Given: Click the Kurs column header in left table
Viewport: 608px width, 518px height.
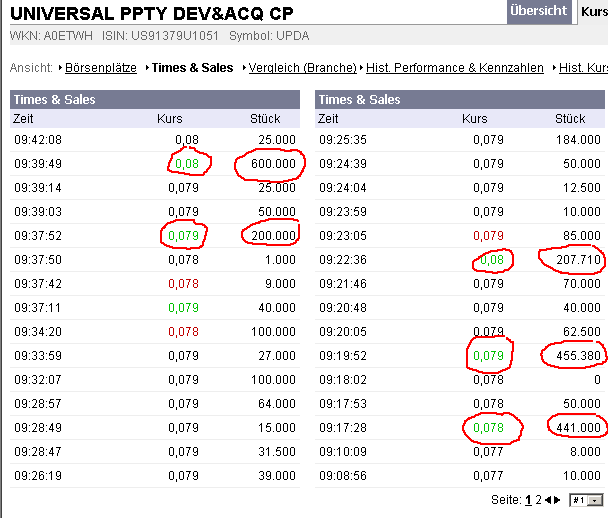Looking at the screenshot, I should pos(170,119).
